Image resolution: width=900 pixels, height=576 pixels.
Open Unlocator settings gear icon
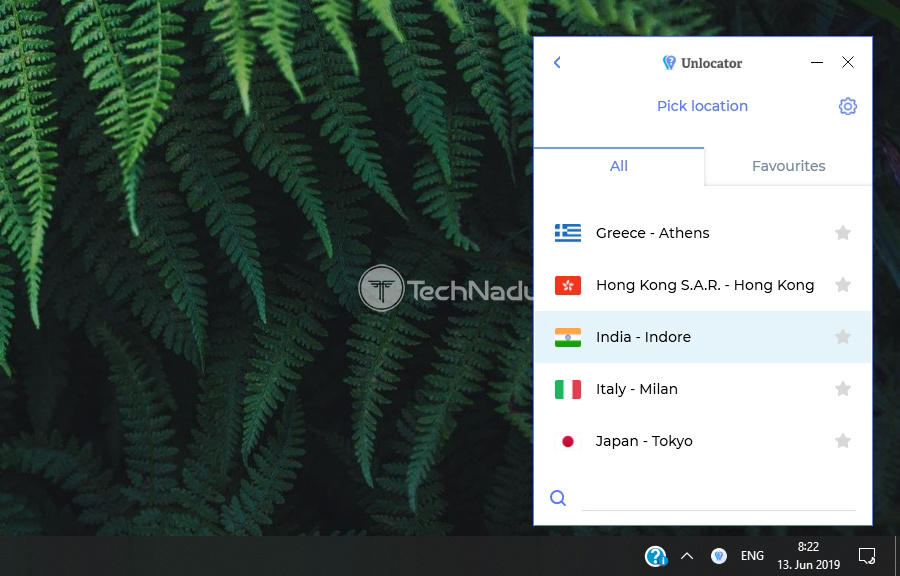(847, 106)
